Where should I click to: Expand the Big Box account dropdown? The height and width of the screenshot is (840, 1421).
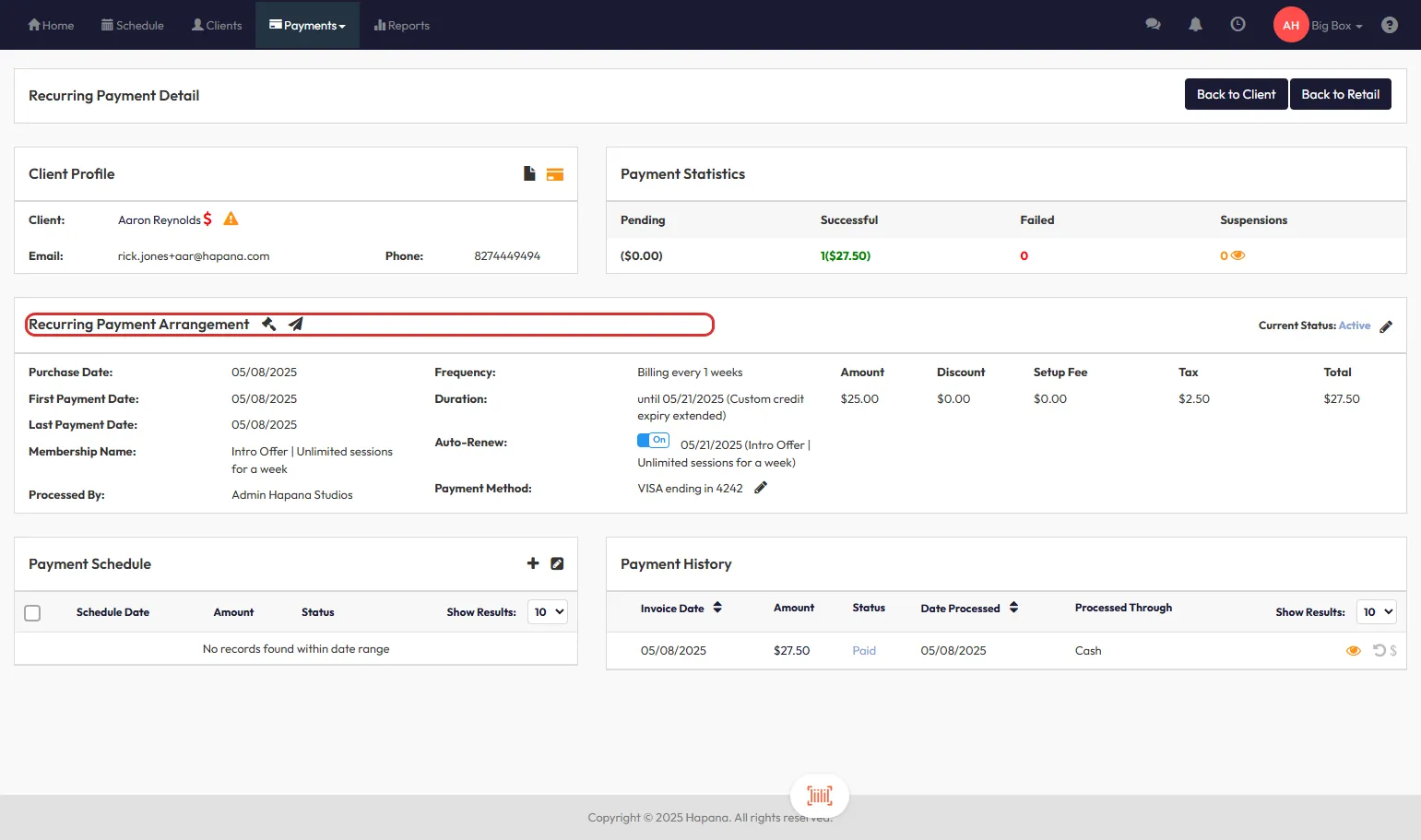pyautogui.click(x=1336, y=26)
